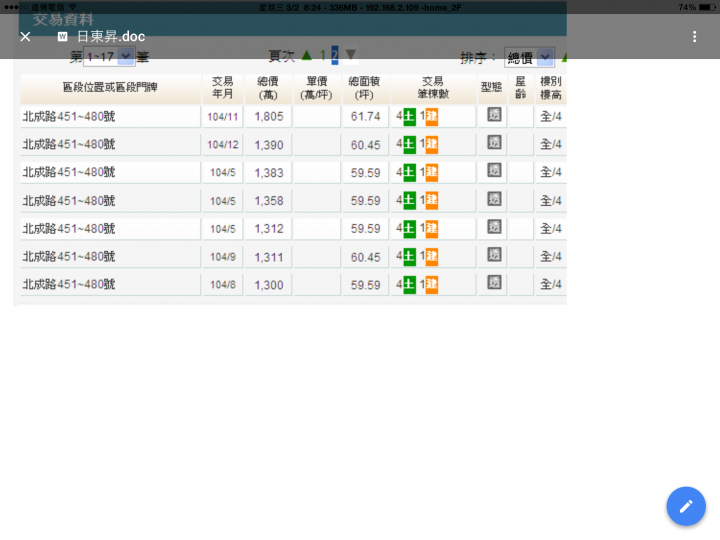Click the 104/12 transaction date cell
720x540 pixels.
click(223, 145)
